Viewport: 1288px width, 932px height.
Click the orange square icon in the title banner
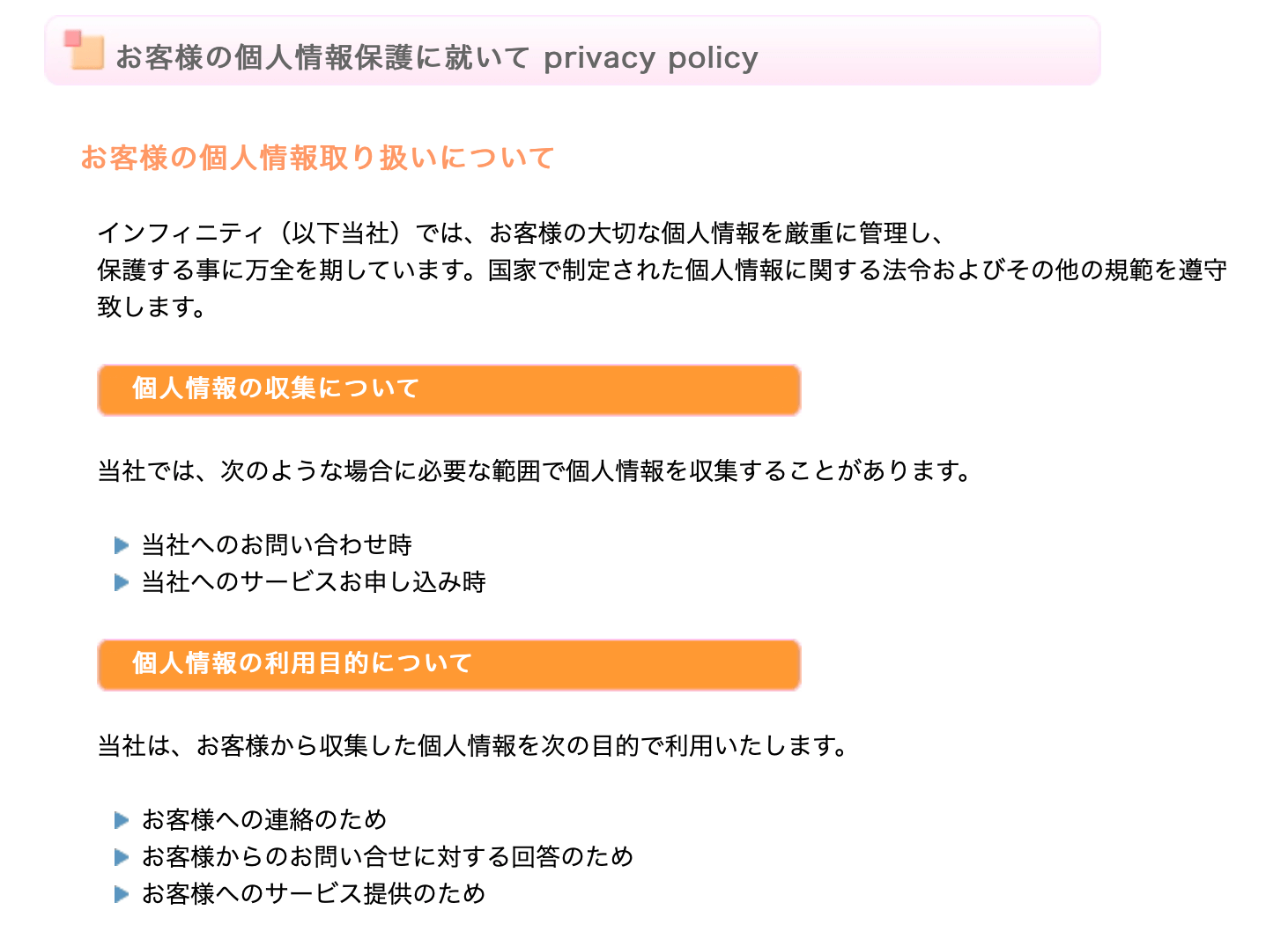click(85, 50)
